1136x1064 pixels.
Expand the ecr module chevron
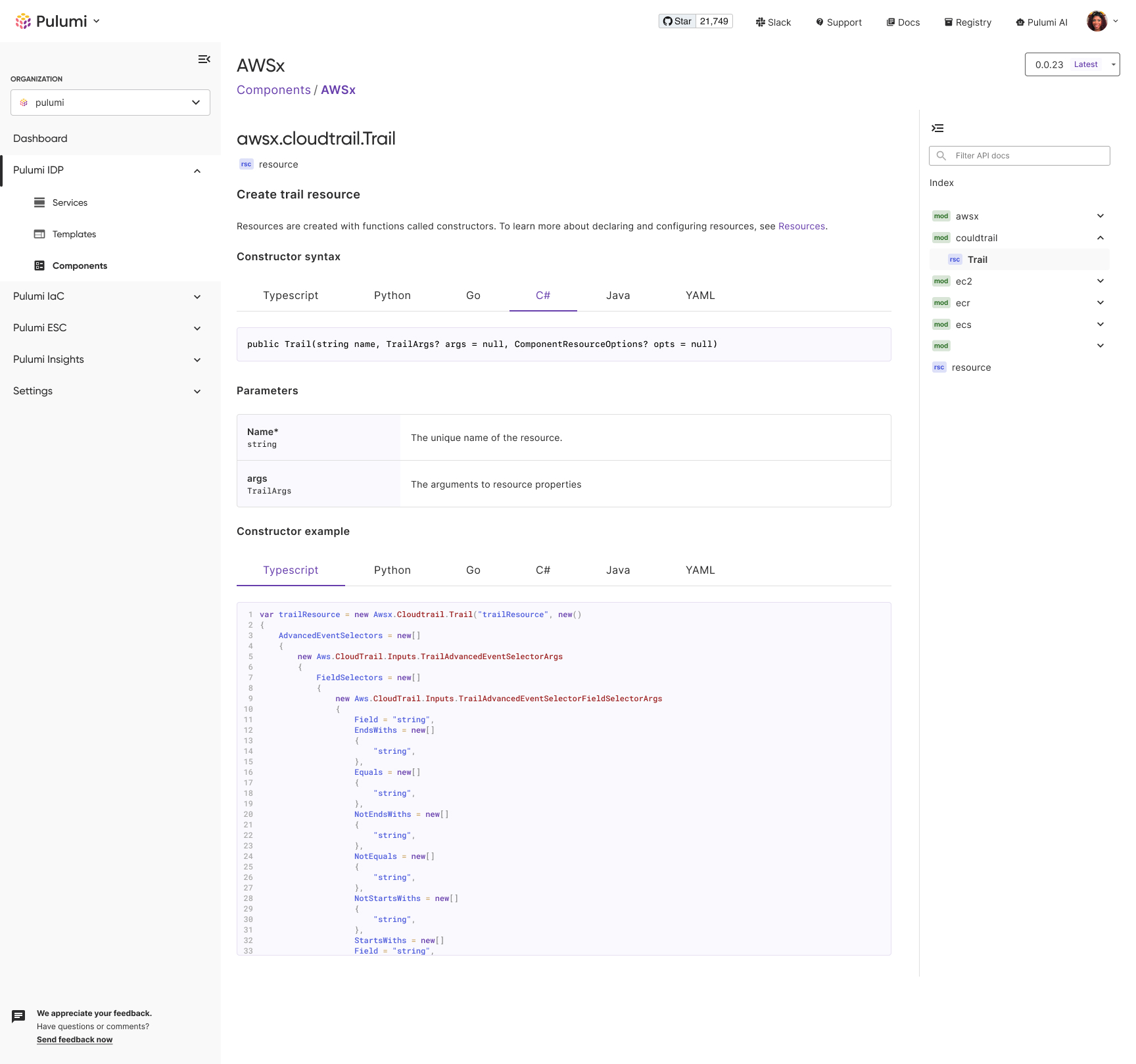pyautogui.click(x=1100, y=303)
